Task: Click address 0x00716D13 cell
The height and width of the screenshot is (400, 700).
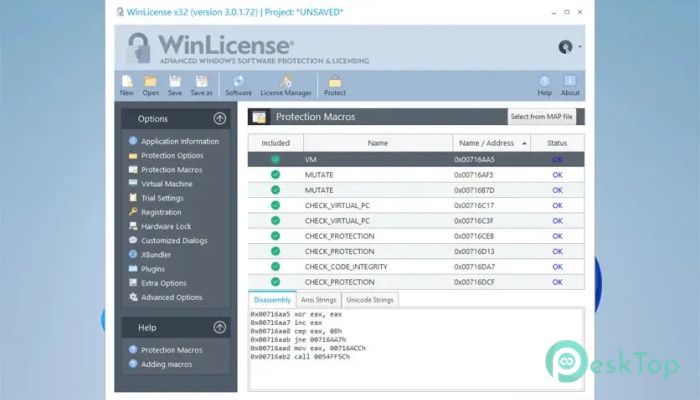Action: point(474,251)
